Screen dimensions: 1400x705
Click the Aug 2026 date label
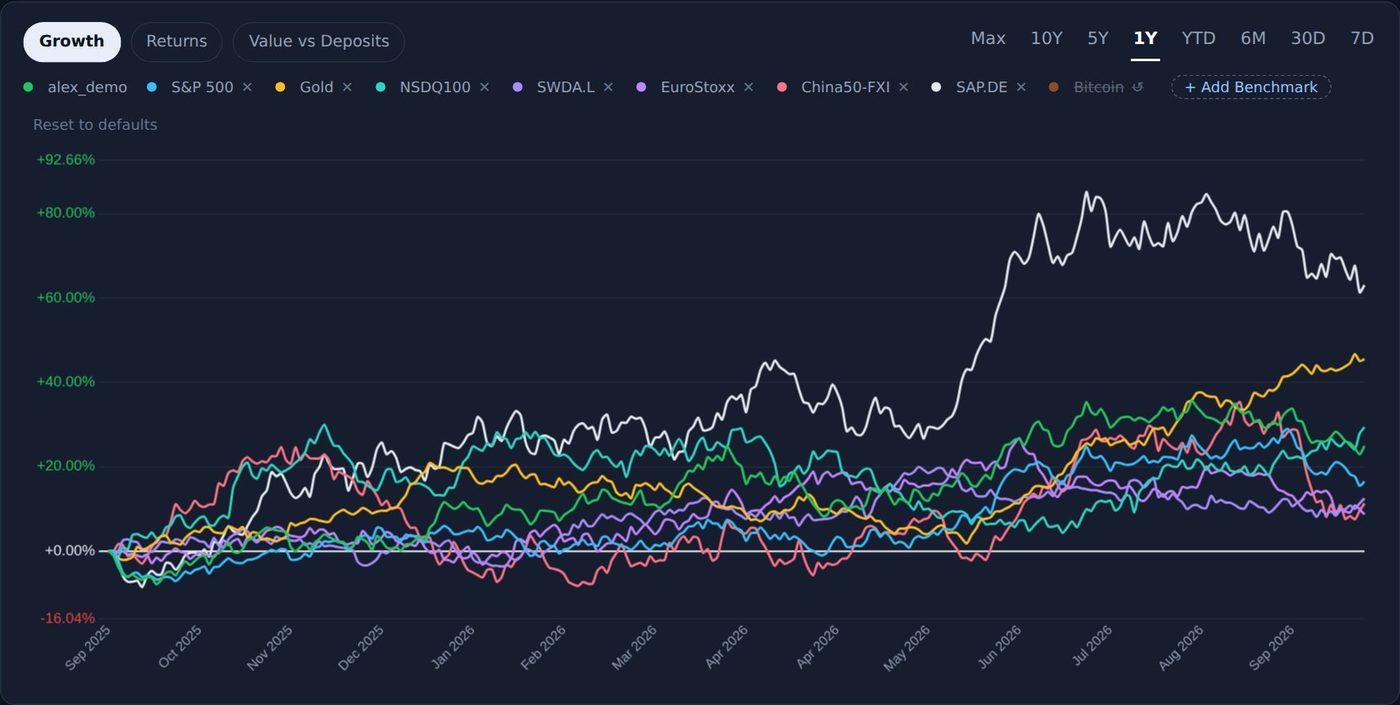click(1181, 647)
